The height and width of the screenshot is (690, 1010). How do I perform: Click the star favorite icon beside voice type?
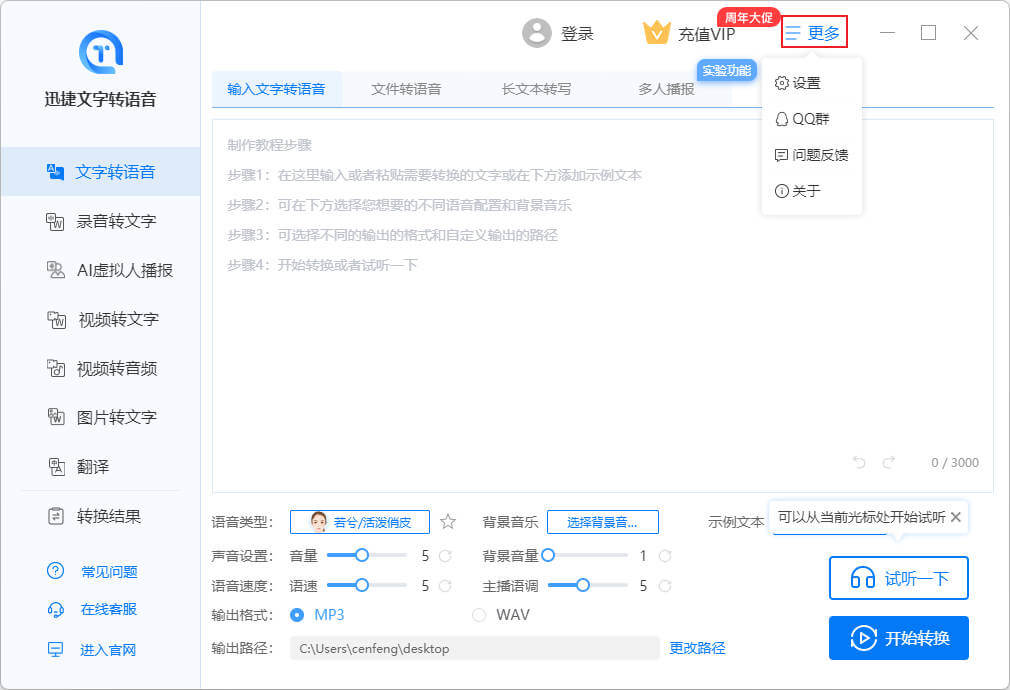pos(448,521)
